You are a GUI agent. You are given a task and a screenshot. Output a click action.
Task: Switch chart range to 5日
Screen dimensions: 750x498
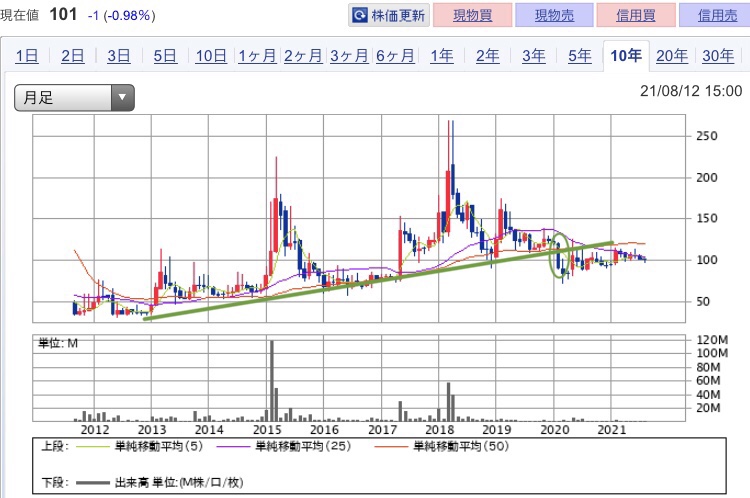(165, 56)
